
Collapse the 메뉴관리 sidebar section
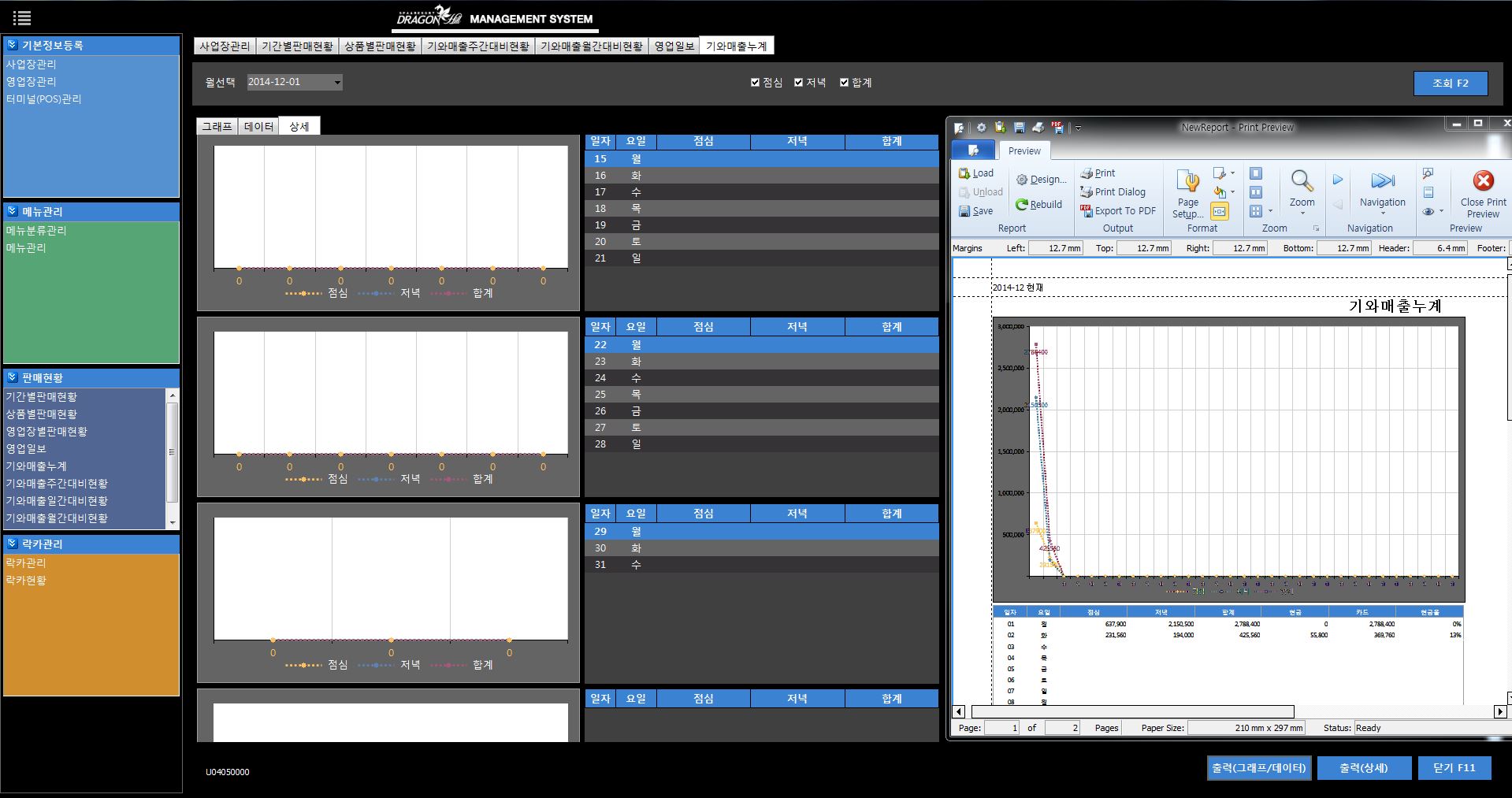tap(13, 211)
